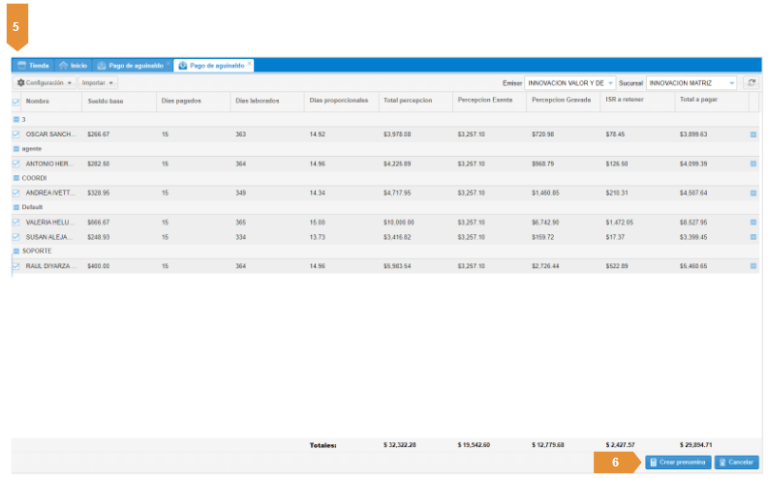Image resolution: width=768 pixels, height=479 pixels.
Task: Click the Crear prenomina button
Action: tap(678, 462)
